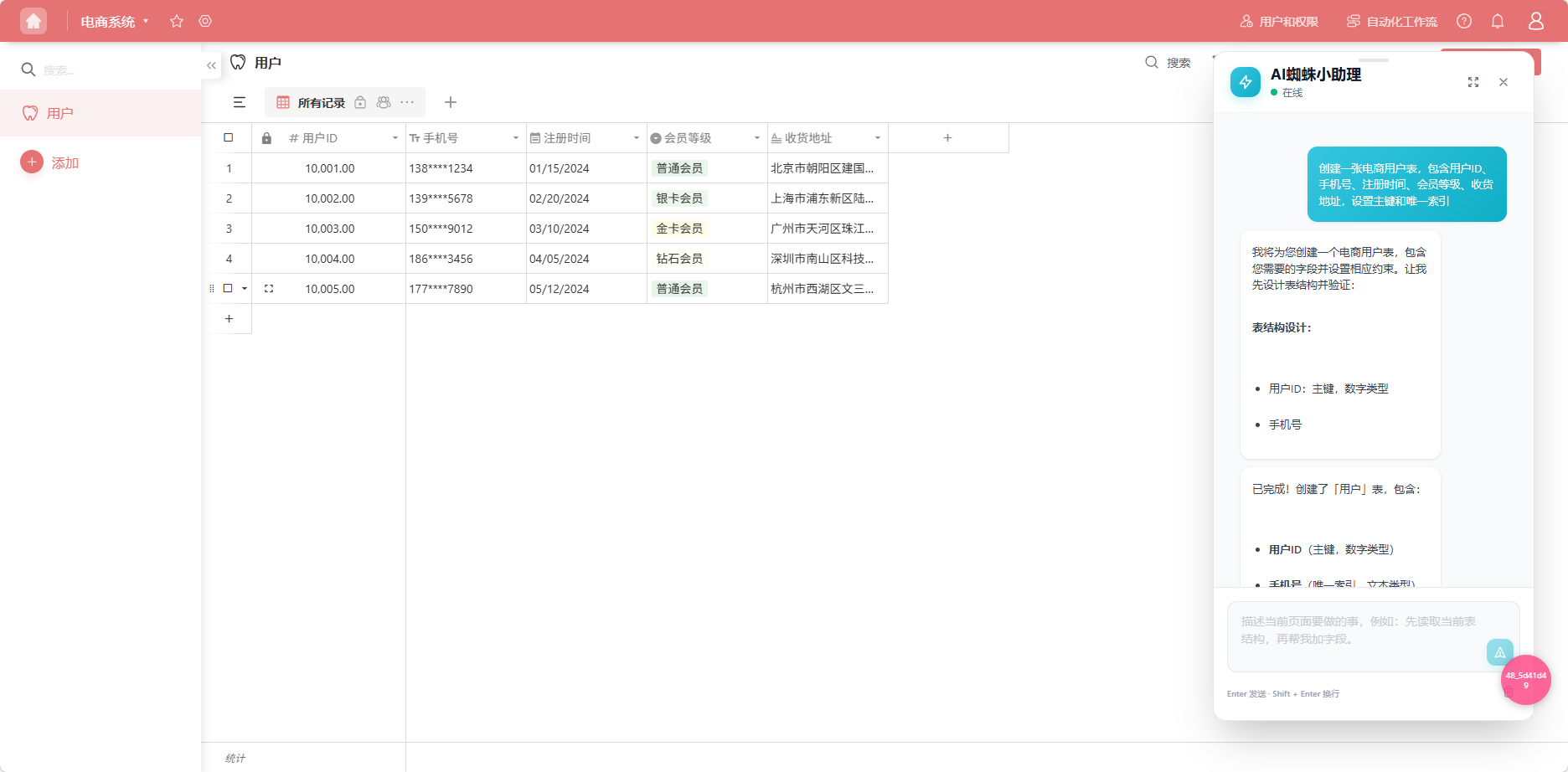Type in the AI assistant message input box
Image resolution: width=1568 pixels, height=772 pixels.
[1357, 636]
